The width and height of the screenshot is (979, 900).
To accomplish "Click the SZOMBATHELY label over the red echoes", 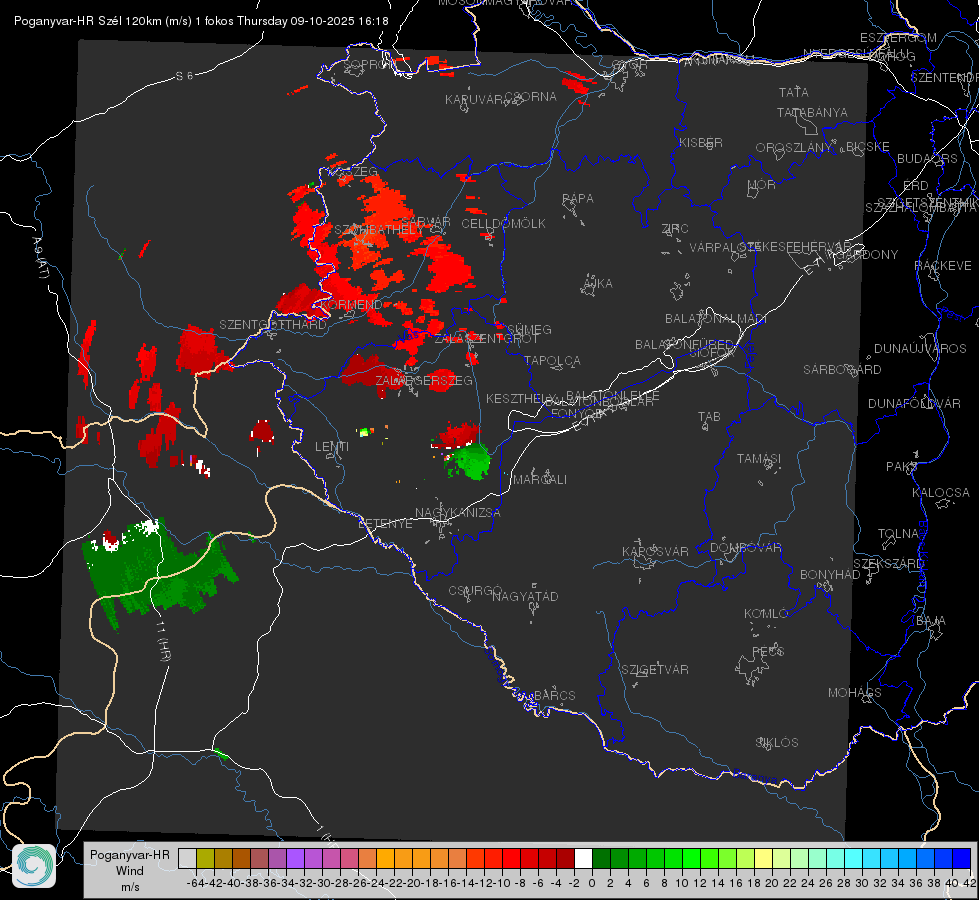I will (x=379, y=230).
